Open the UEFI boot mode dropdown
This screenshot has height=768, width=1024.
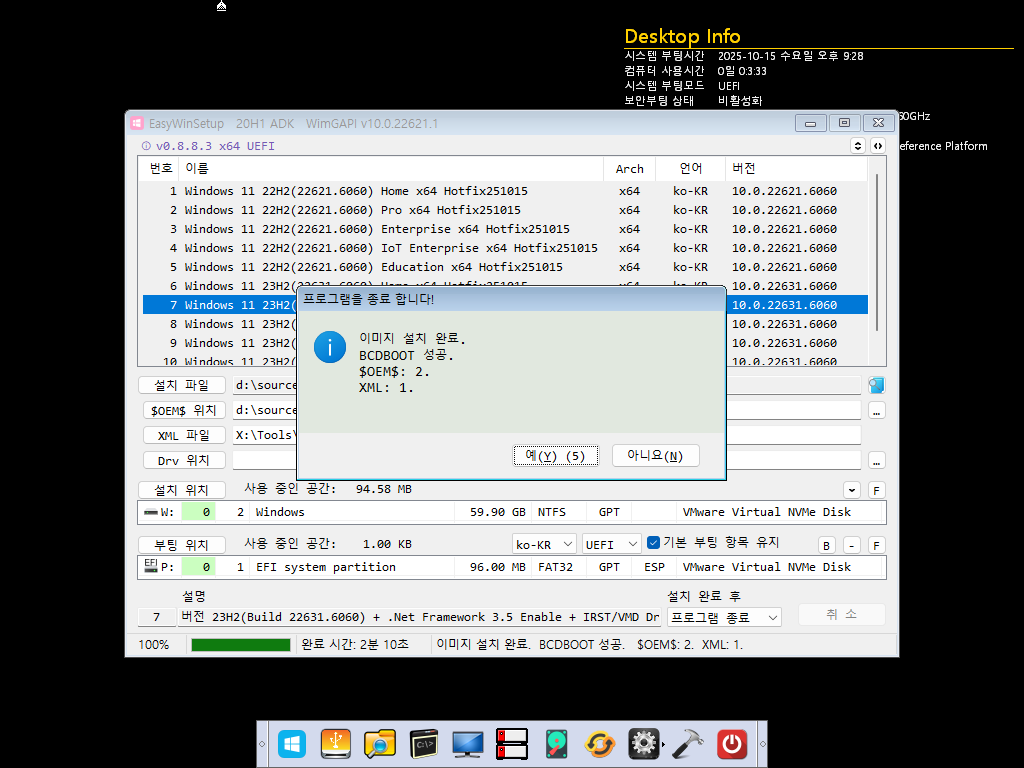[x=612, y=544]
